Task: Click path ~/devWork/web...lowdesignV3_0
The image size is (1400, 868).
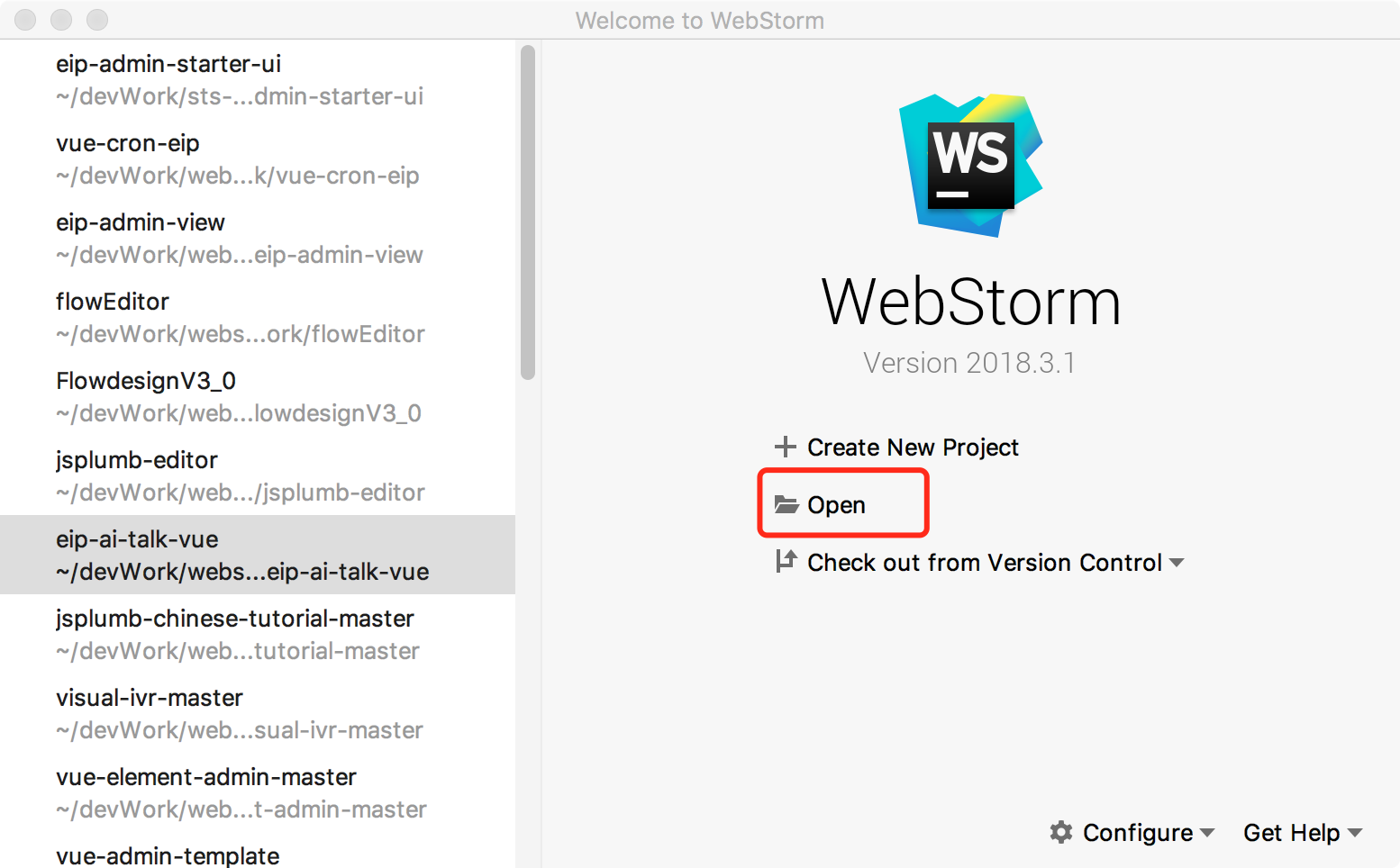Action: [x=239, y=413]
